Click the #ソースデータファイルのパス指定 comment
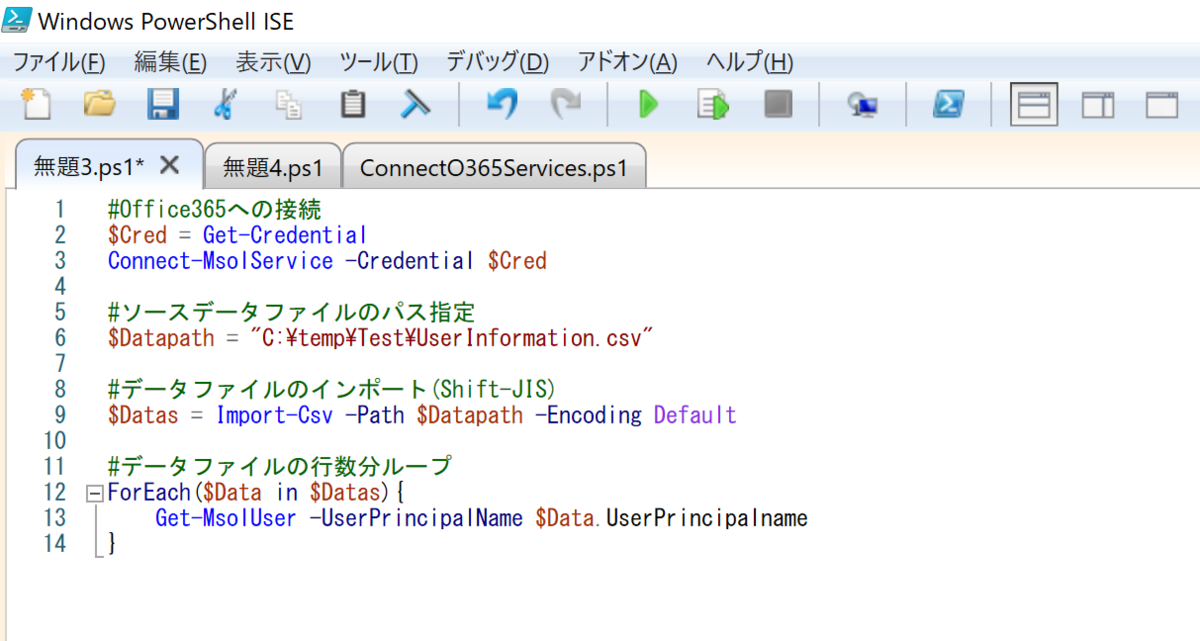The width and height of the screenshot is (1200, 641). click(290, 312)
